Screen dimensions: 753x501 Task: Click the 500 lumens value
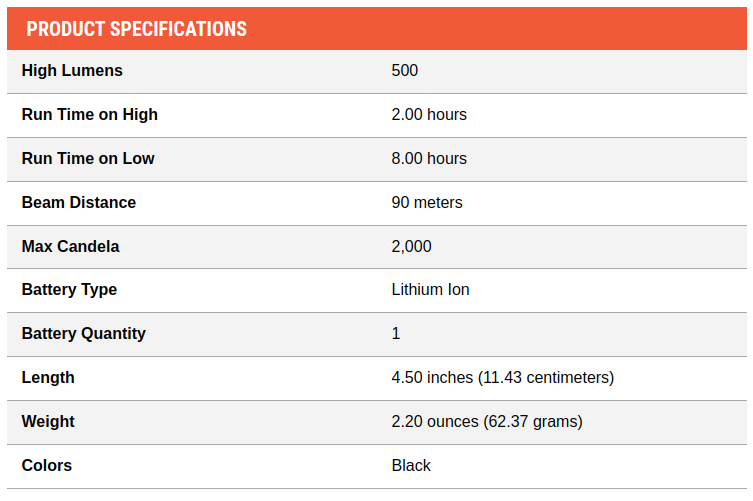point(404,71)
